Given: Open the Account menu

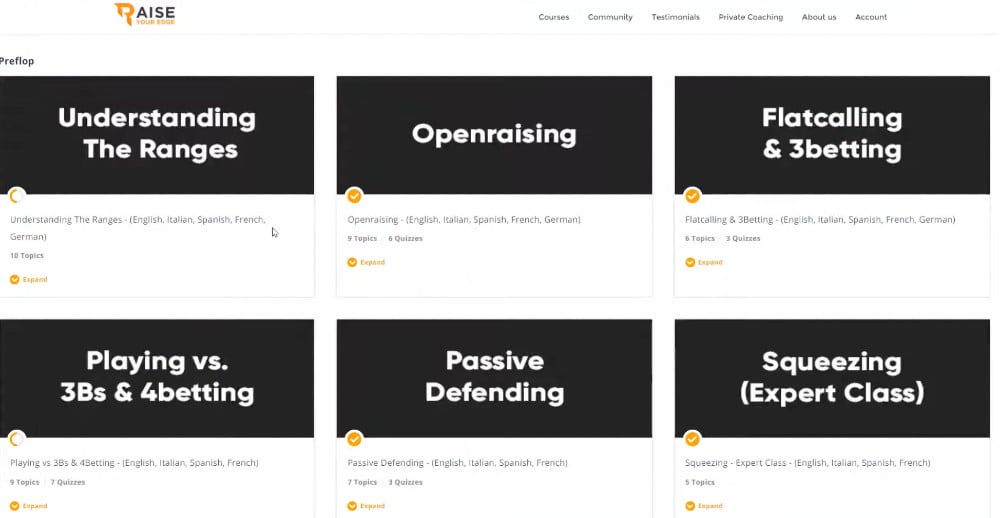Looking at the screenshot, I should pos(871,17).
